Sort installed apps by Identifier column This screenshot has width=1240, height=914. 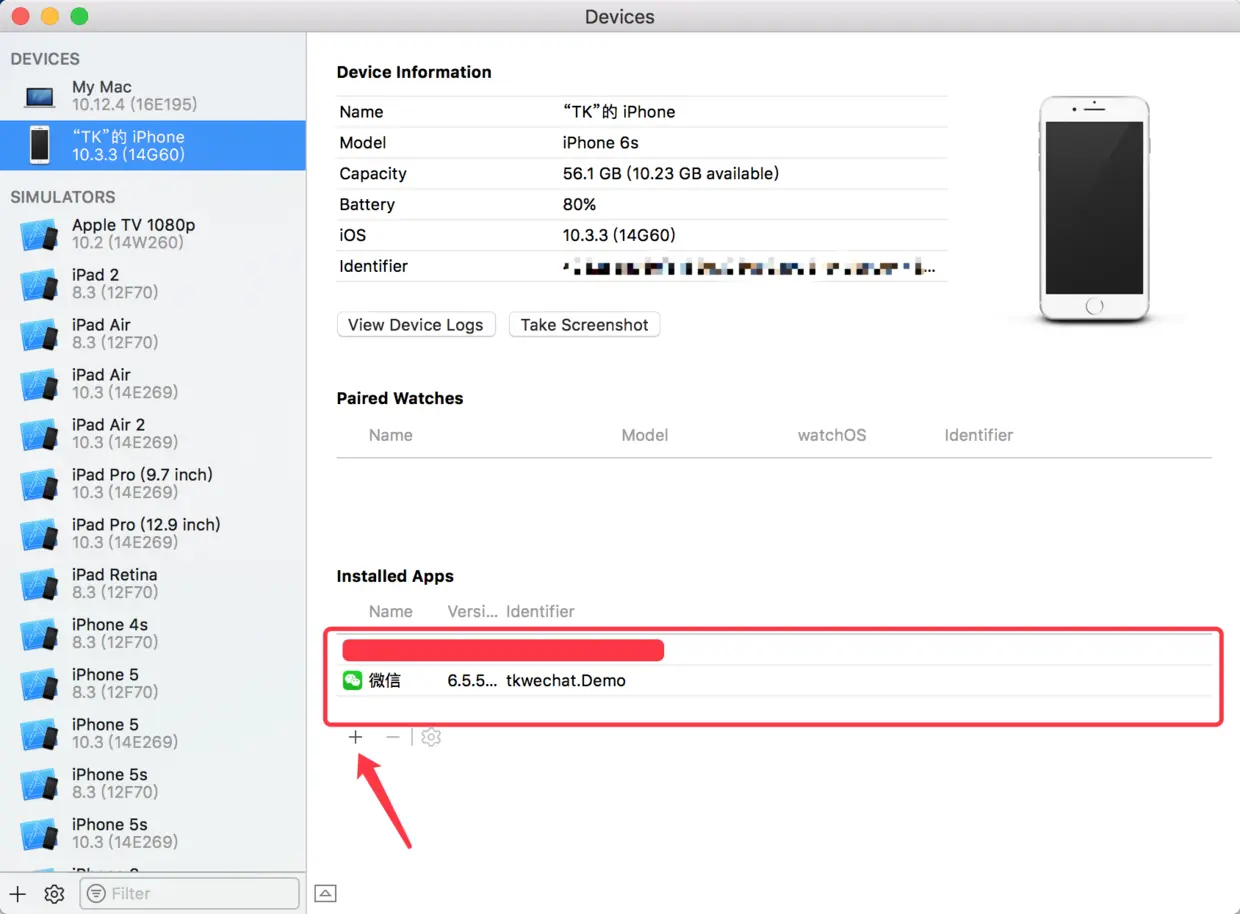tap(540, 611)
